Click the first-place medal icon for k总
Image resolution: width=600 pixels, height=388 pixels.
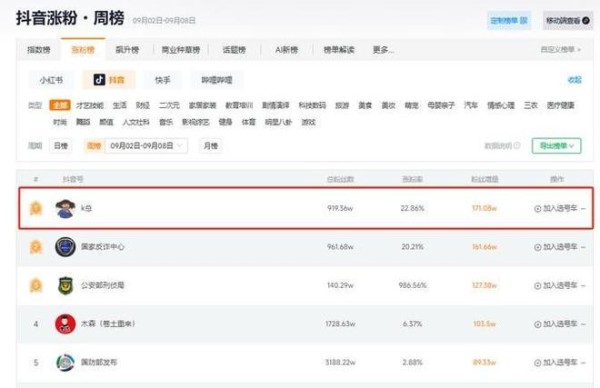[36, 208]
